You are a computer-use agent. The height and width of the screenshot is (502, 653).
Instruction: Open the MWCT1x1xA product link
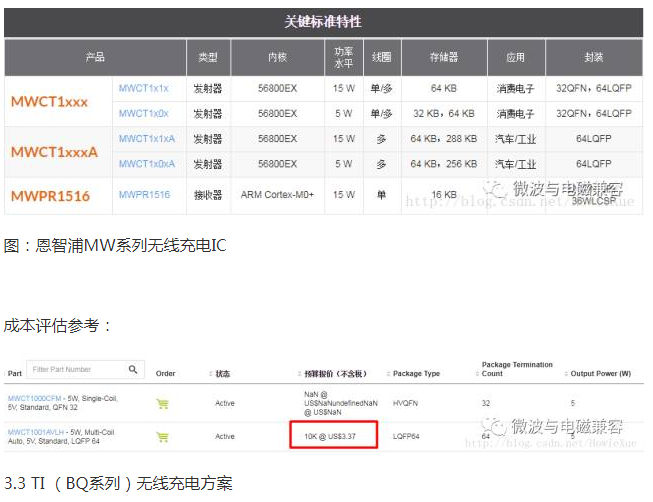[147, 139]
